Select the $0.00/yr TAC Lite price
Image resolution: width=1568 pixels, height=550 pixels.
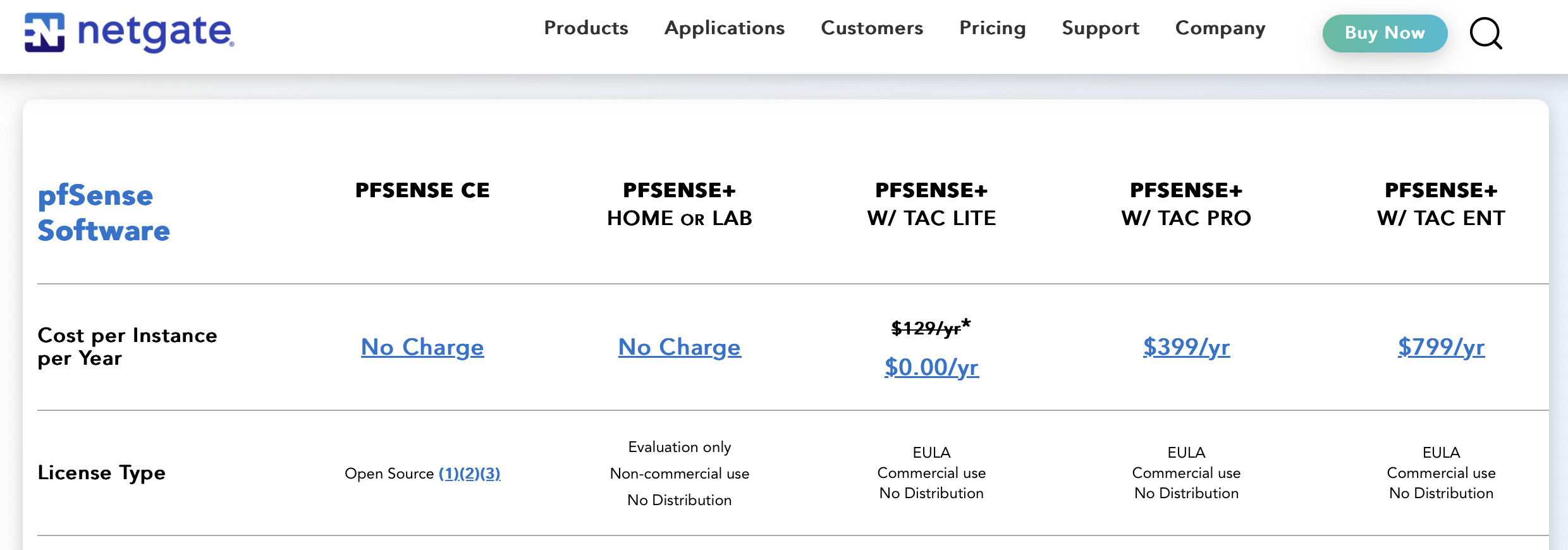932,367
